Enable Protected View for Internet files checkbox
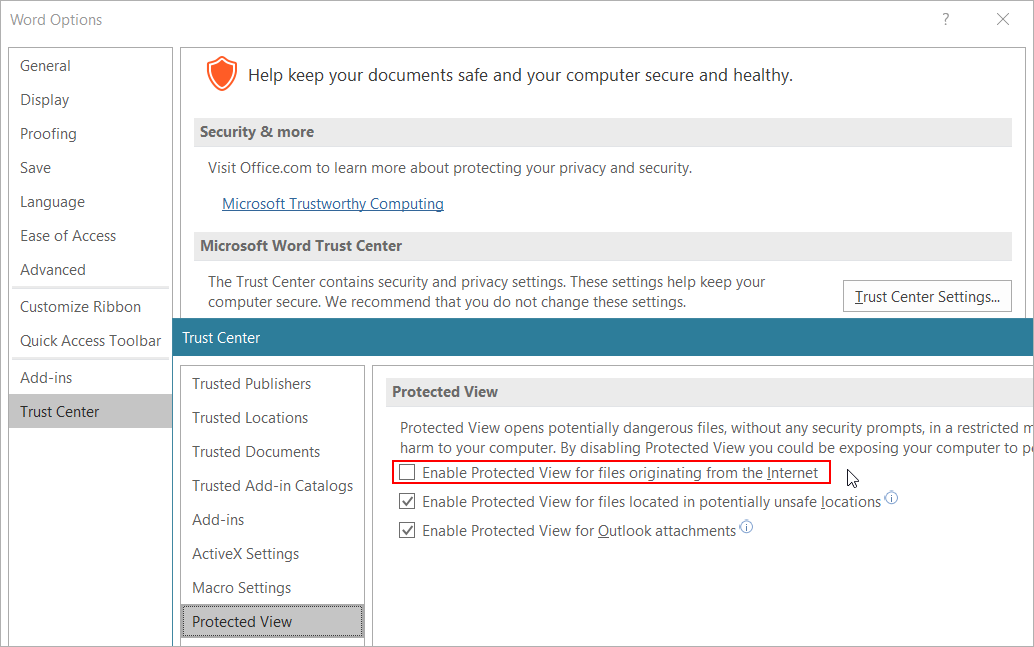Image resolution: width=1034 pixels, height=647 pixels. click(408, 472)
